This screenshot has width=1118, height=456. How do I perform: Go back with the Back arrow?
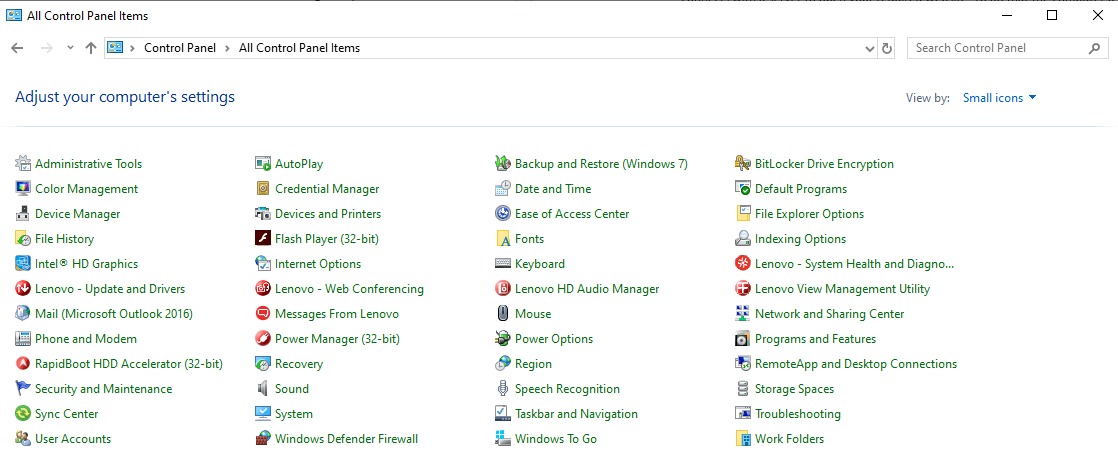point(17,48)
